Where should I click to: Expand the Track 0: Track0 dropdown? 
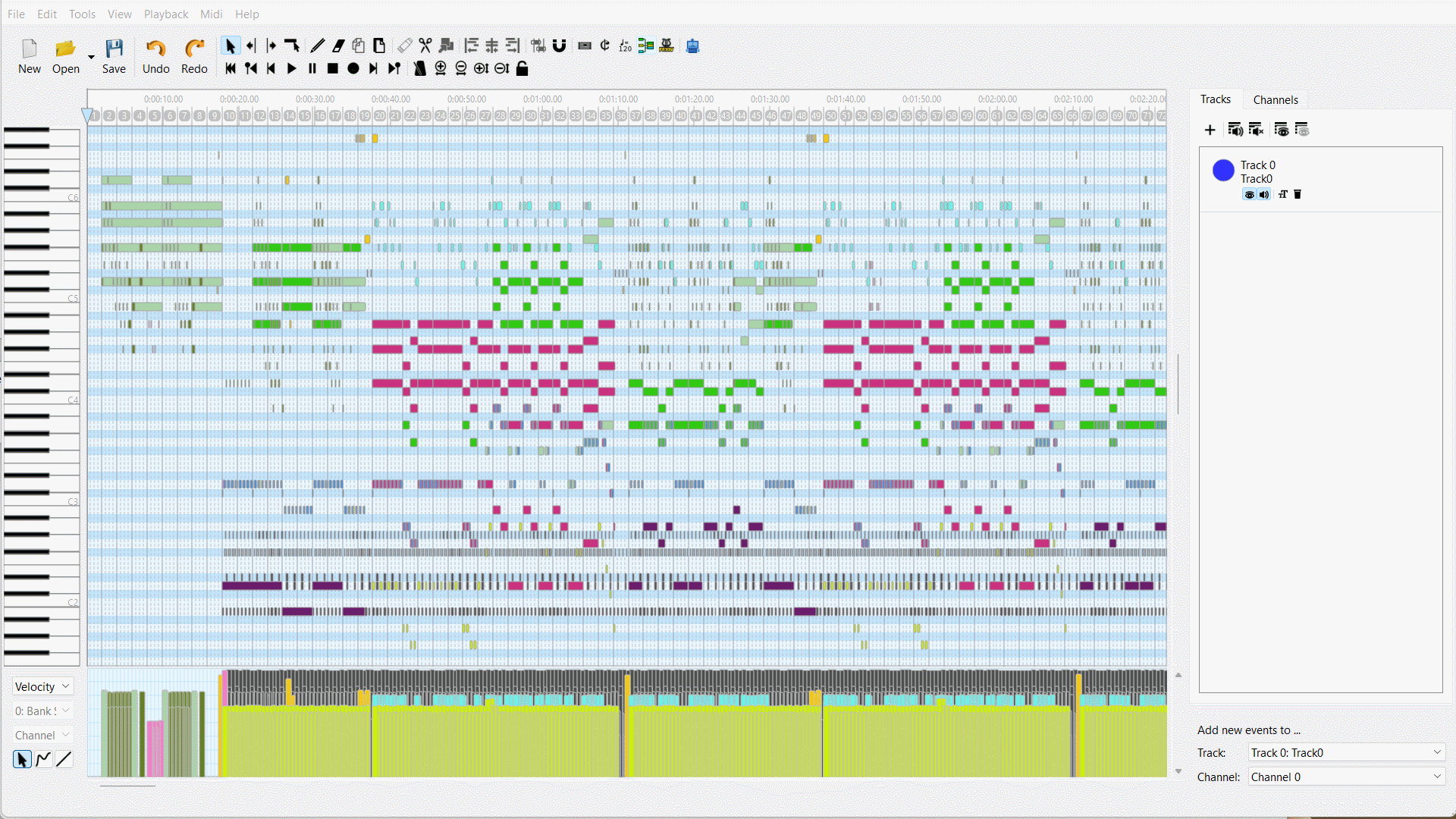coord(1345,752)
